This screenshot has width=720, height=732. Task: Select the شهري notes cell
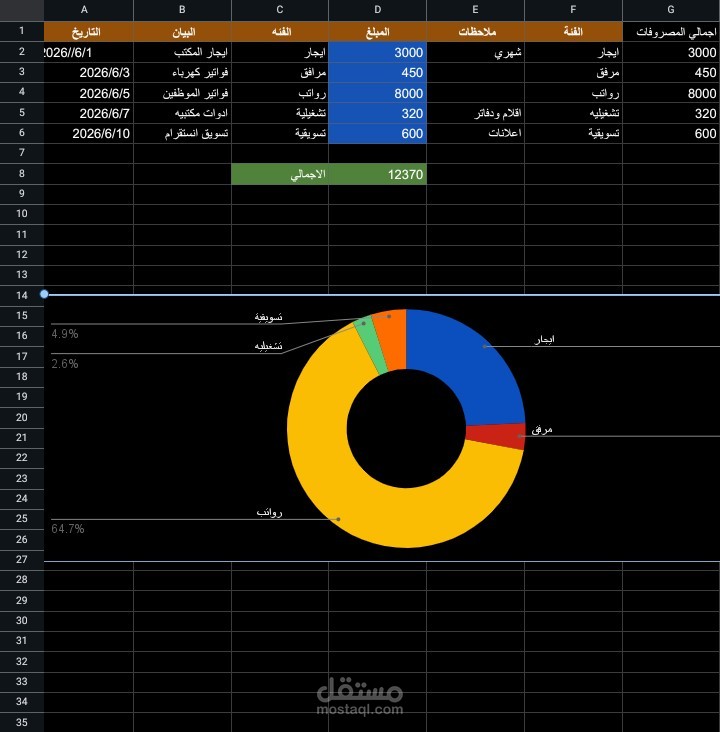click(x=475, y=52)
